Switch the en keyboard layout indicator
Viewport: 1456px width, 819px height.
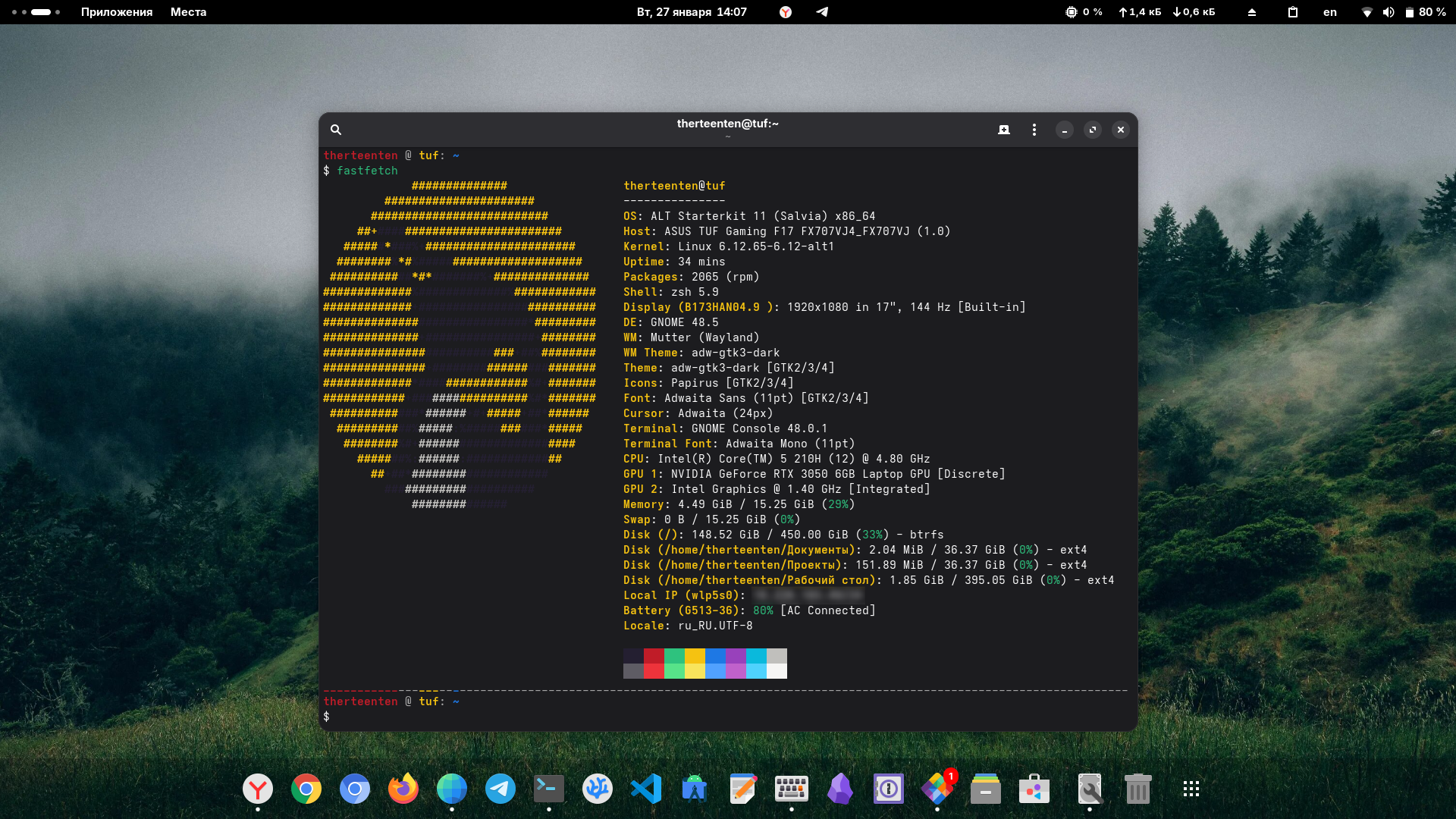point(1329,12)
